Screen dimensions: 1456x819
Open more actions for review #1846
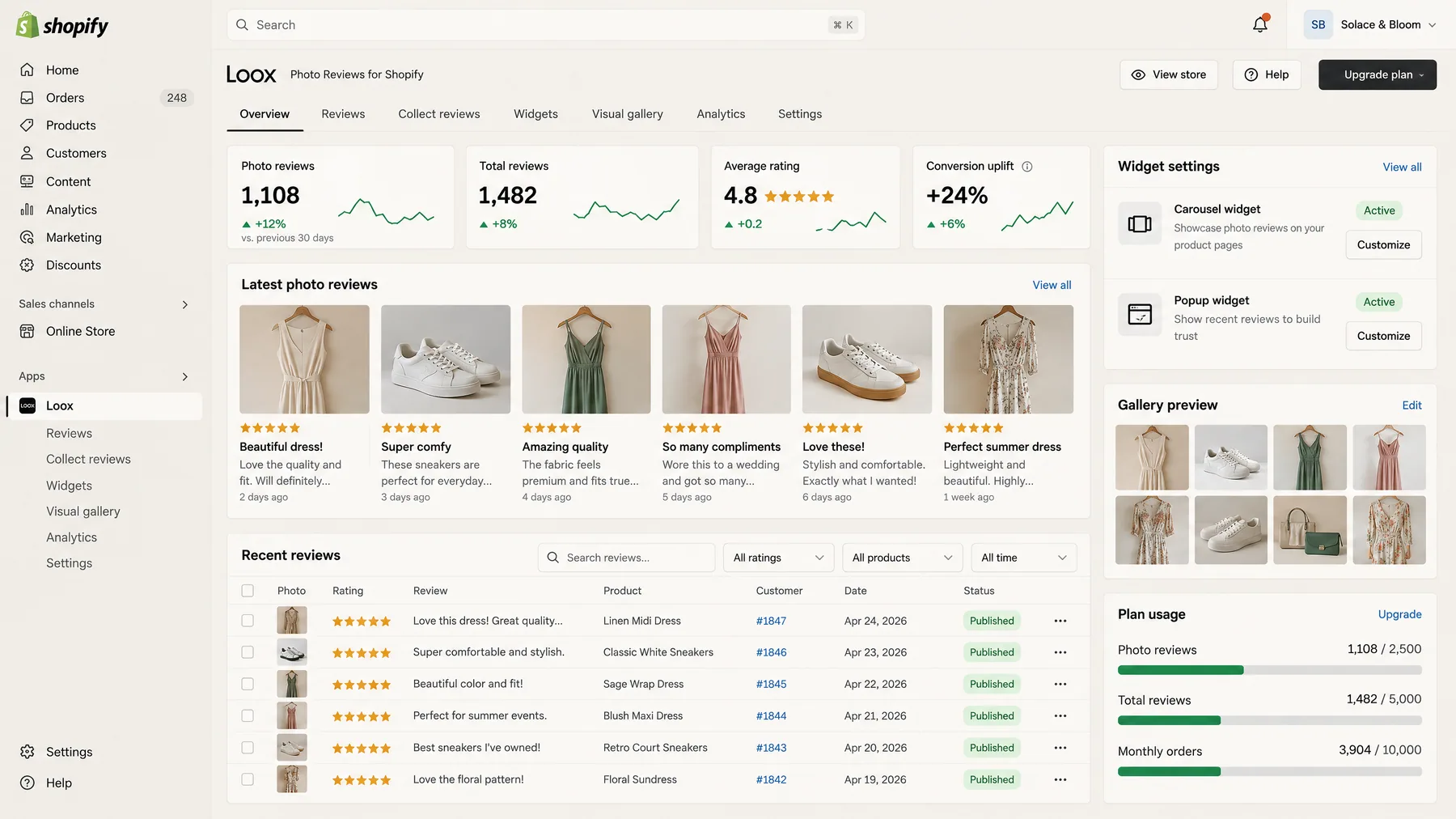click(1060, 652)
